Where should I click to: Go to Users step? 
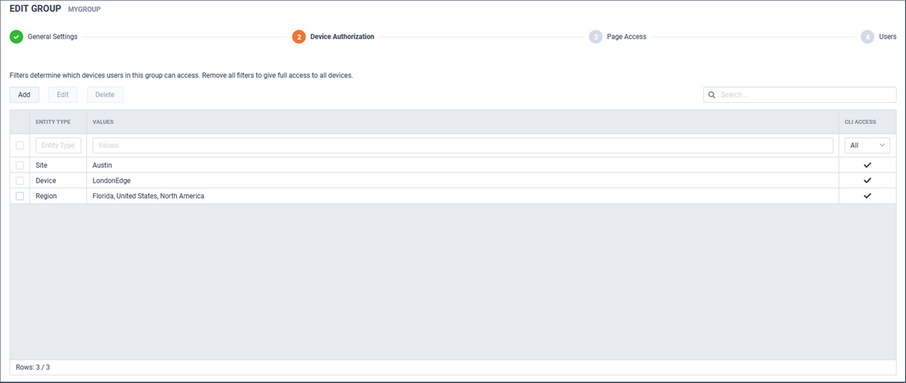coord(888,37)
